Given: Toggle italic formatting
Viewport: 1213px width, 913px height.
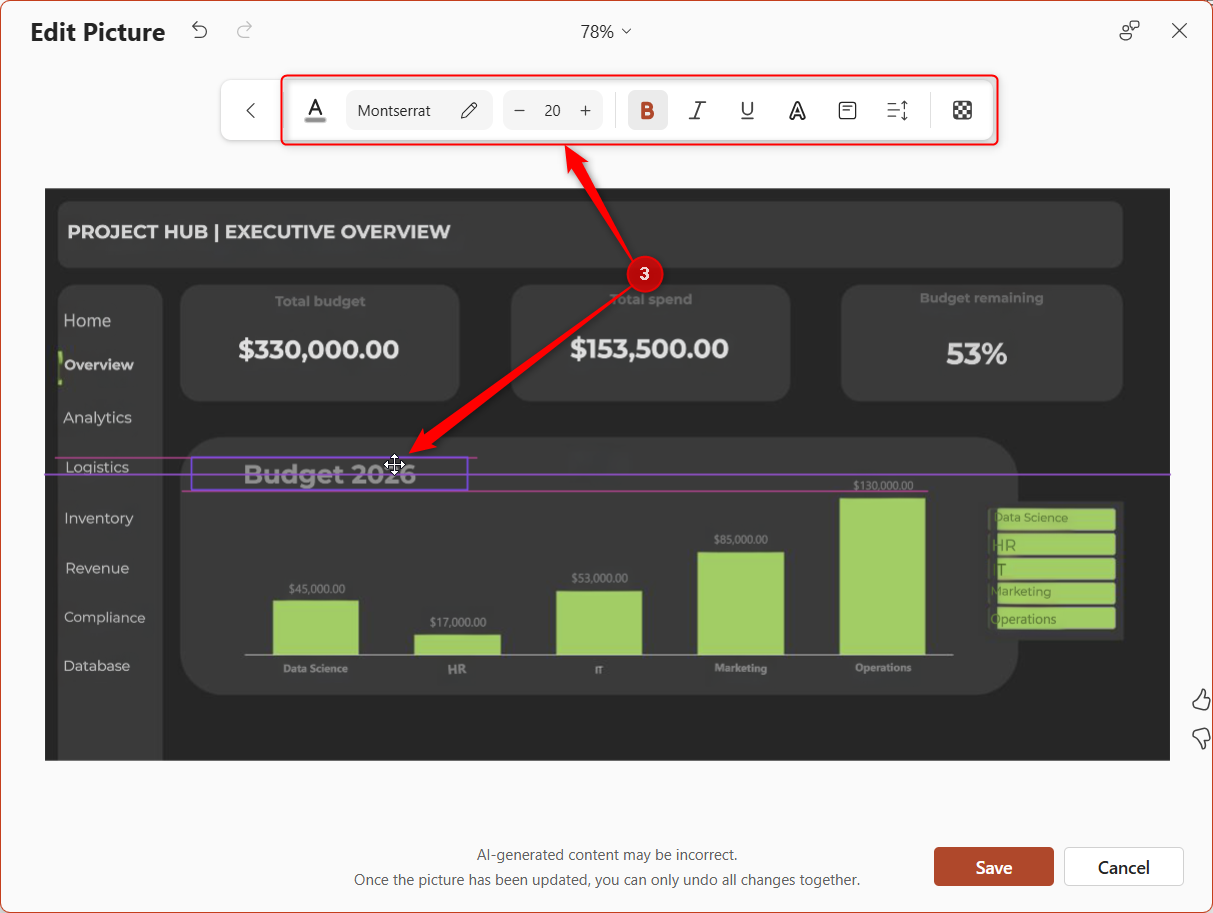Looking at the screenshot, I should 697,110.
